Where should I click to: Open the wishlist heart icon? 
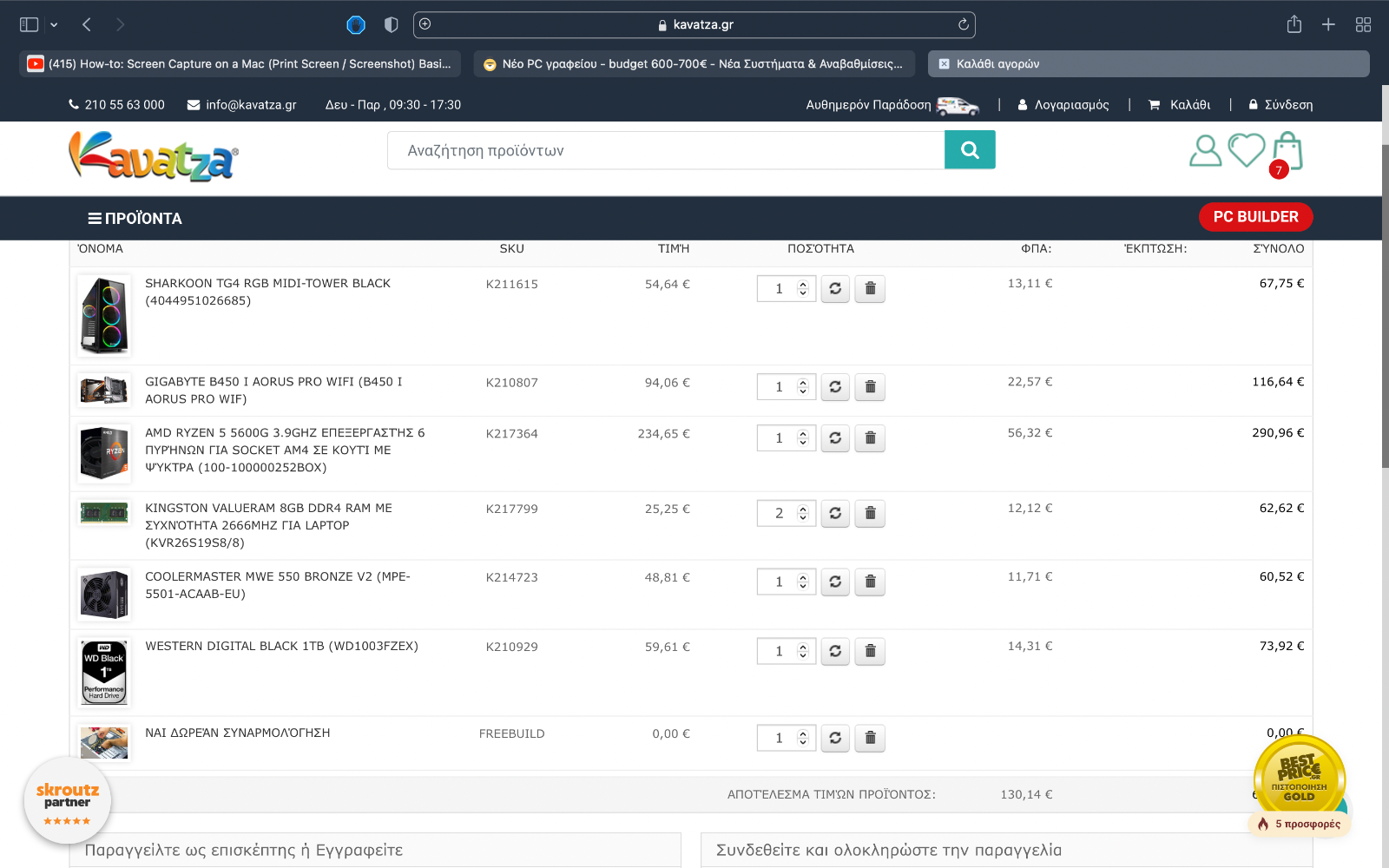1247,150
